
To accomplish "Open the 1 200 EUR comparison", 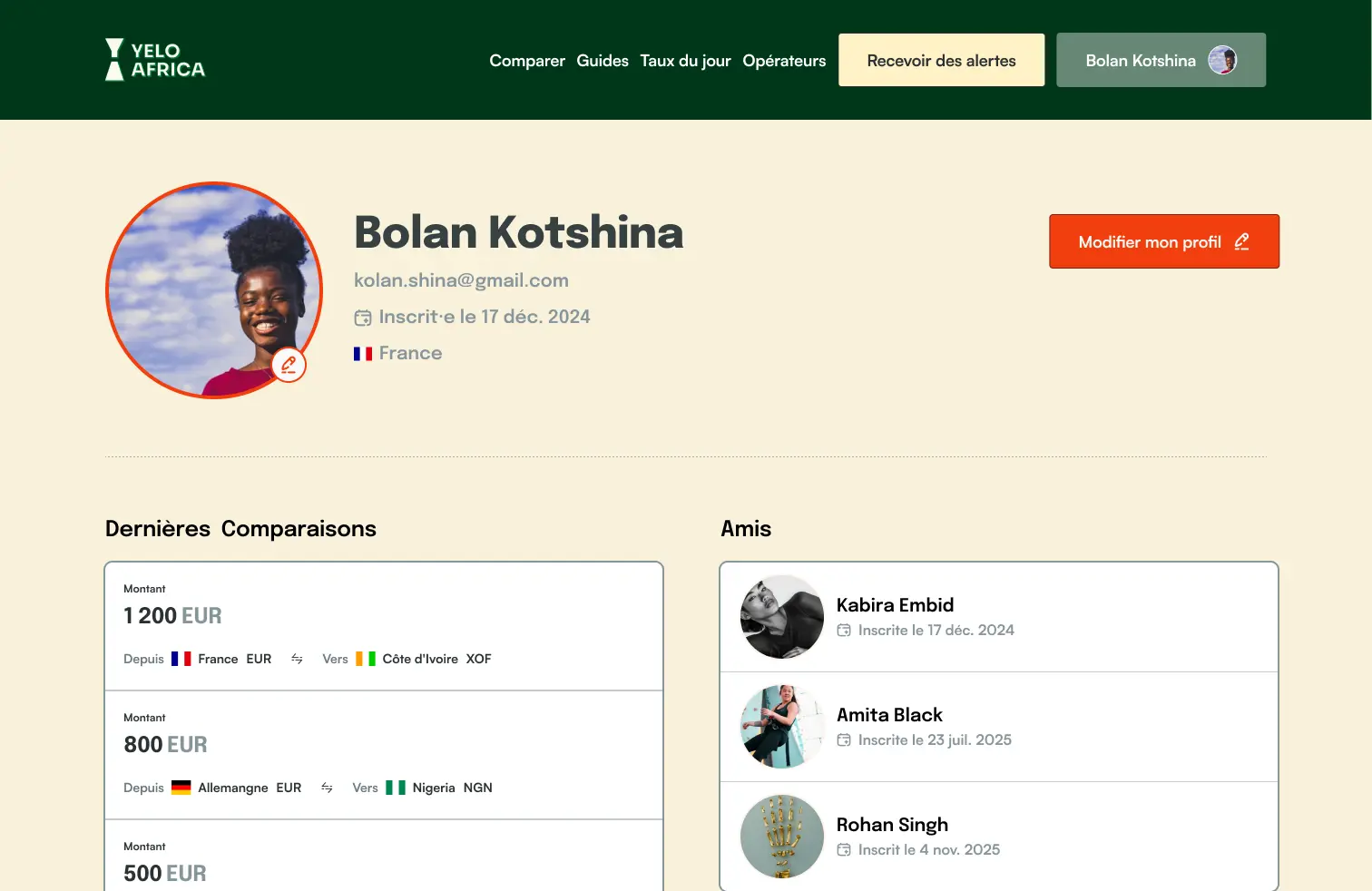I will click(x=384, y=627).
